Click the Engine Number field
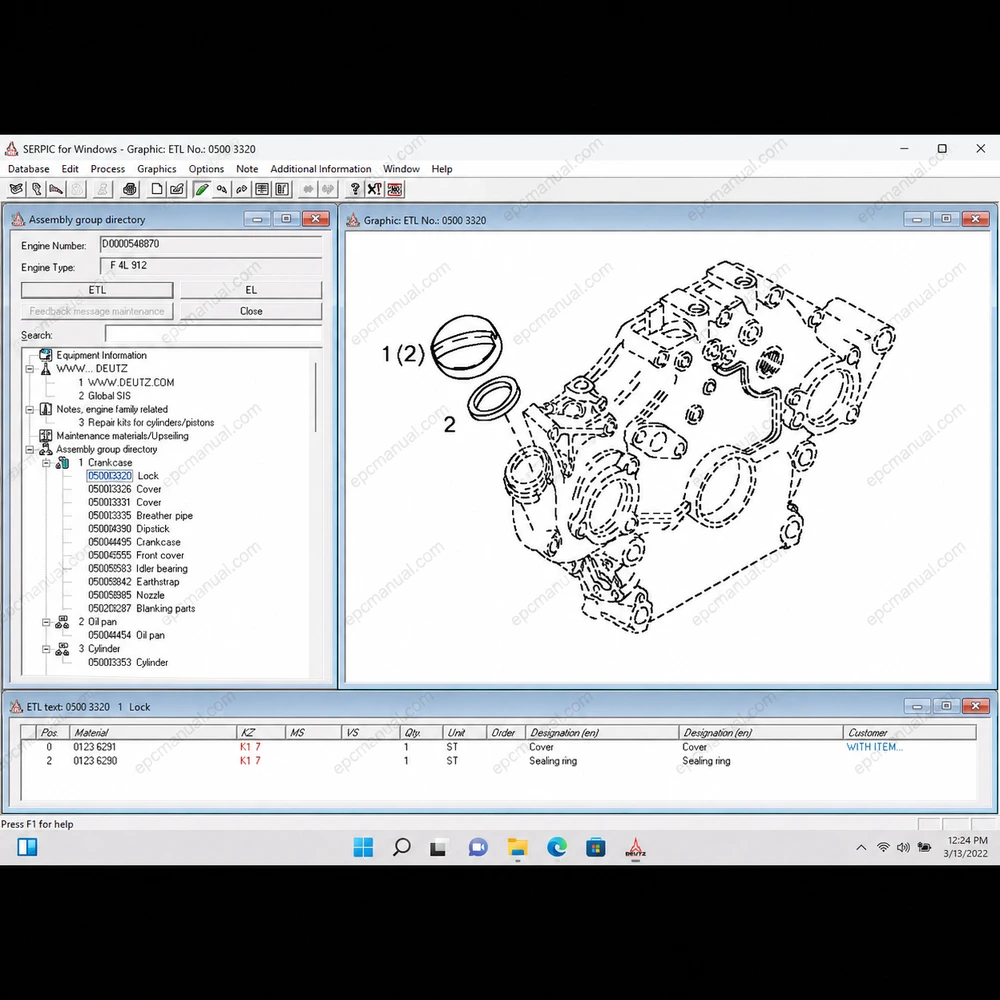The image size is (1000, 1000). (210, 244)
